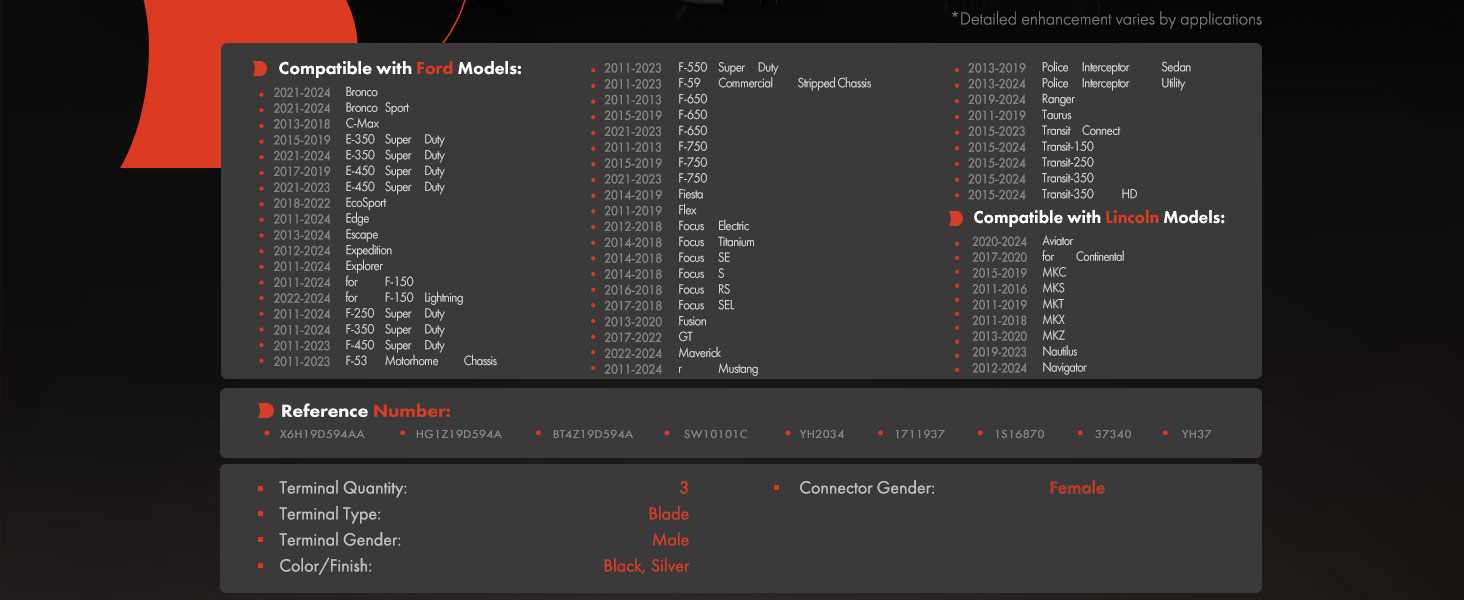The height and width of the screenshot is (600, 1464).
Task: Click reference number 'YH2034'
Action: (x=822, y=434)
